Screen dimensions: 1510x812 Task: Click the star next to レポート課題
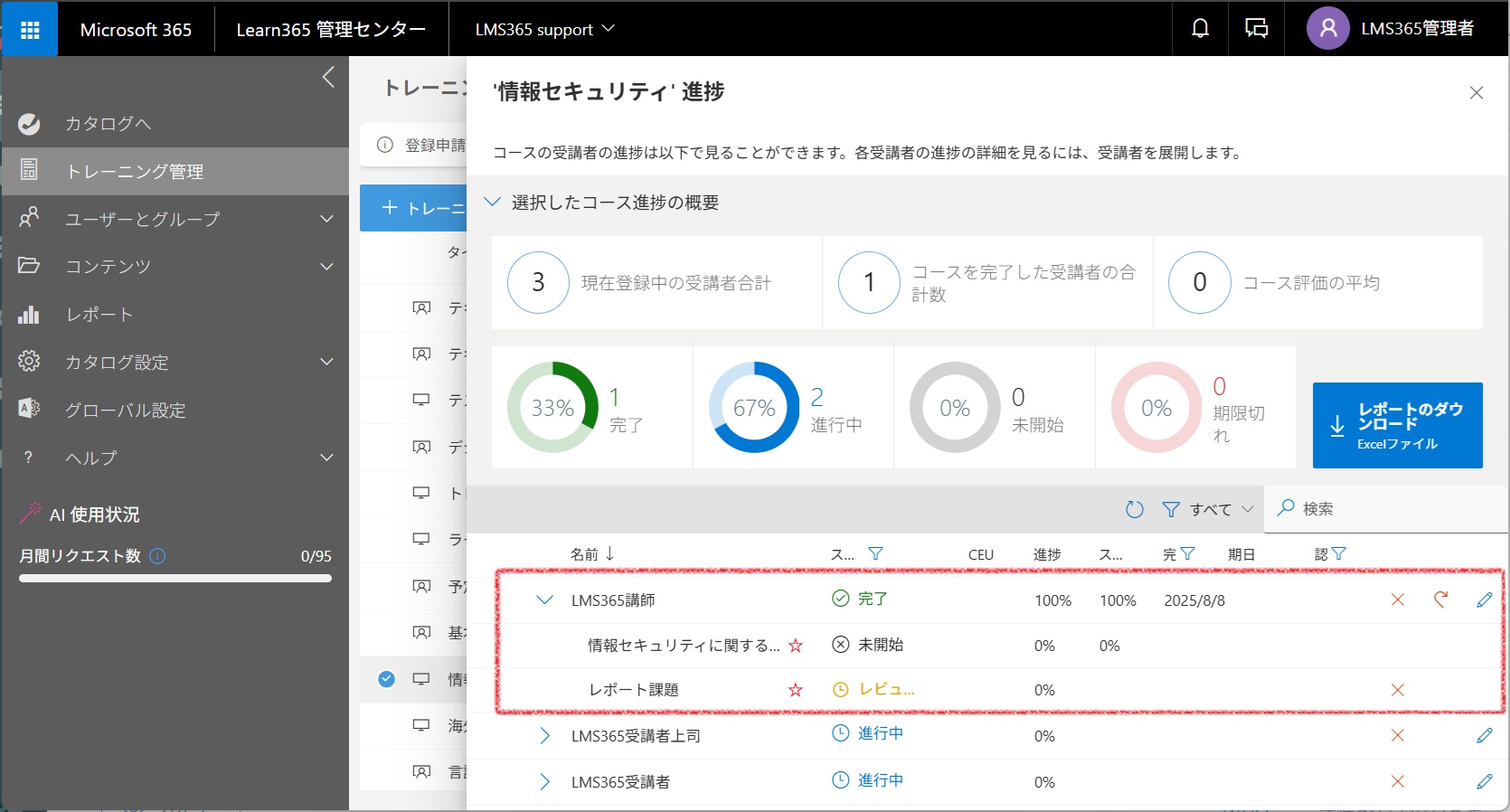coord(796,690)
